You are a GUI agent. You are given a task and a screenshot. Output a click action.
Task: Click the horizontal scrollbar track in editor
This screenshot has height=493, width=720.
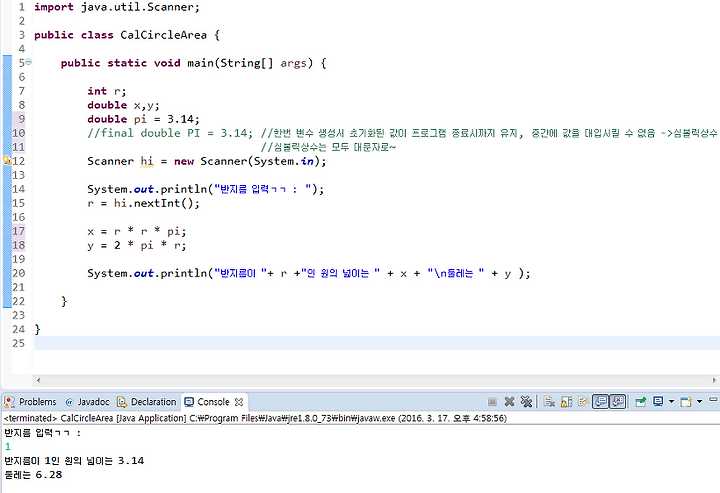point(376,380)
